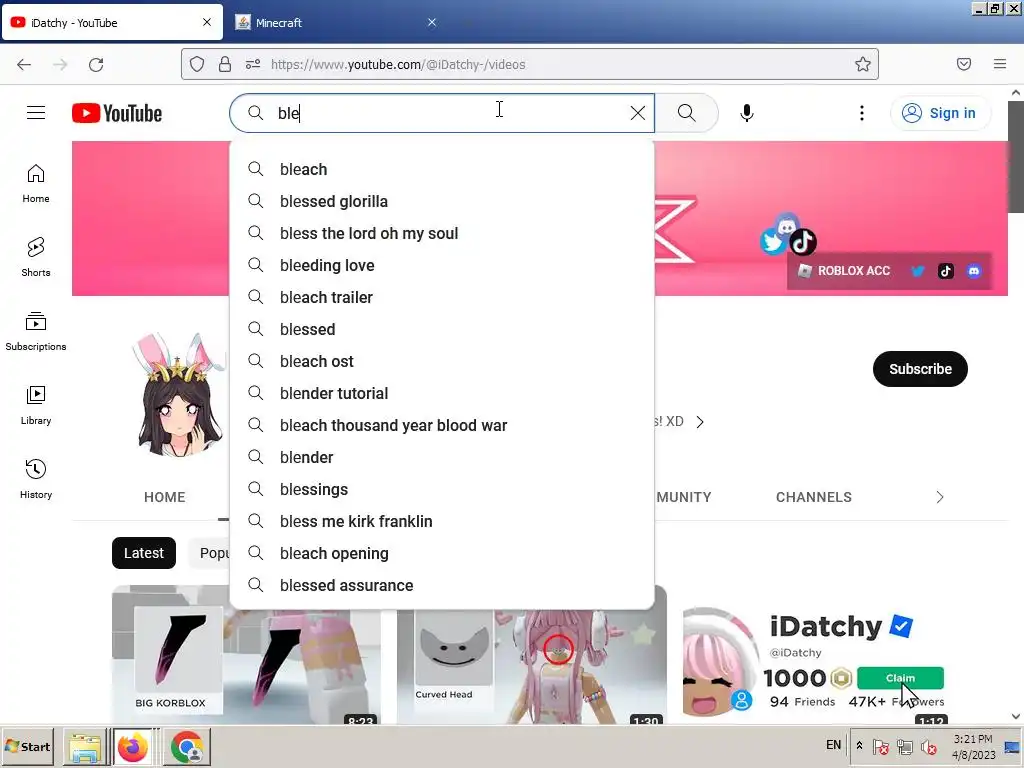The width and height of the screenshot is (1024, 768).
Task: Pick the "bleach opening" suggestion
Action: [x=442, y=553]
